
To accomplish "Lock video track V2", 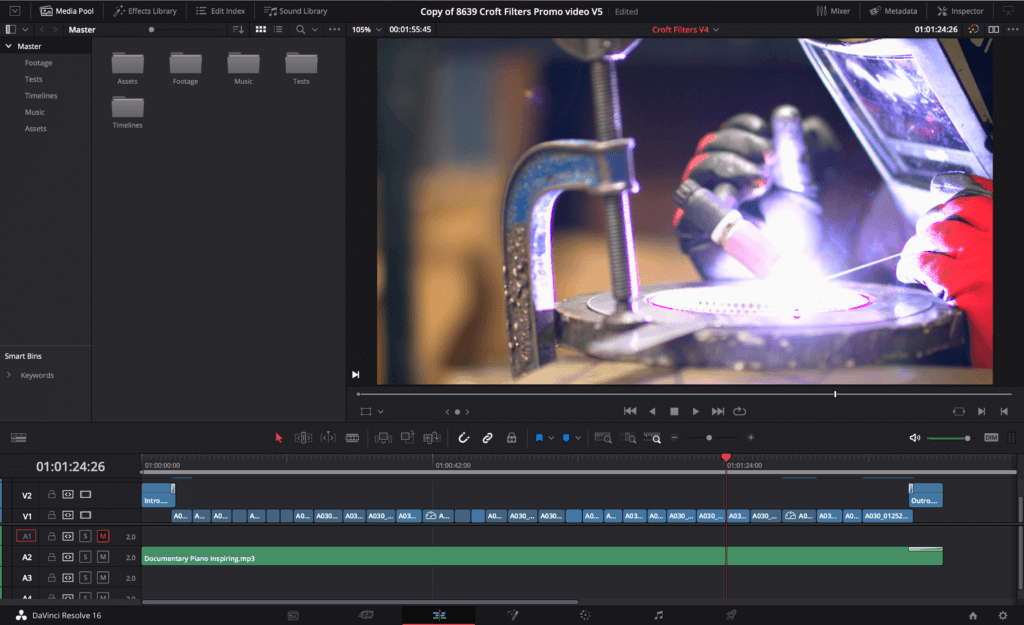I will click(x=51, y=494).
